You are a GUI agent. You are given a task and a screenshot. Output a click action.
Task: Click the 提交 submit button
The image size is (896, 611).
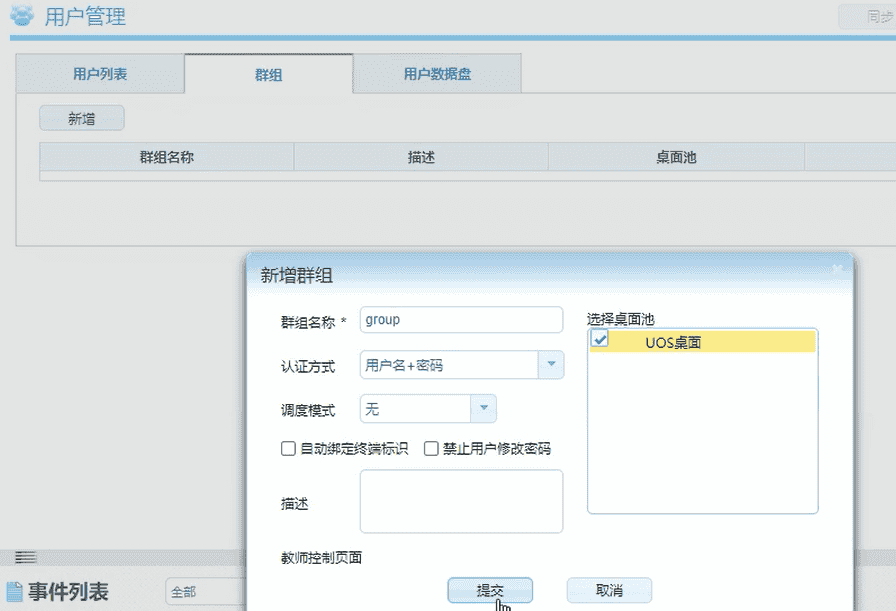[490, 589]
